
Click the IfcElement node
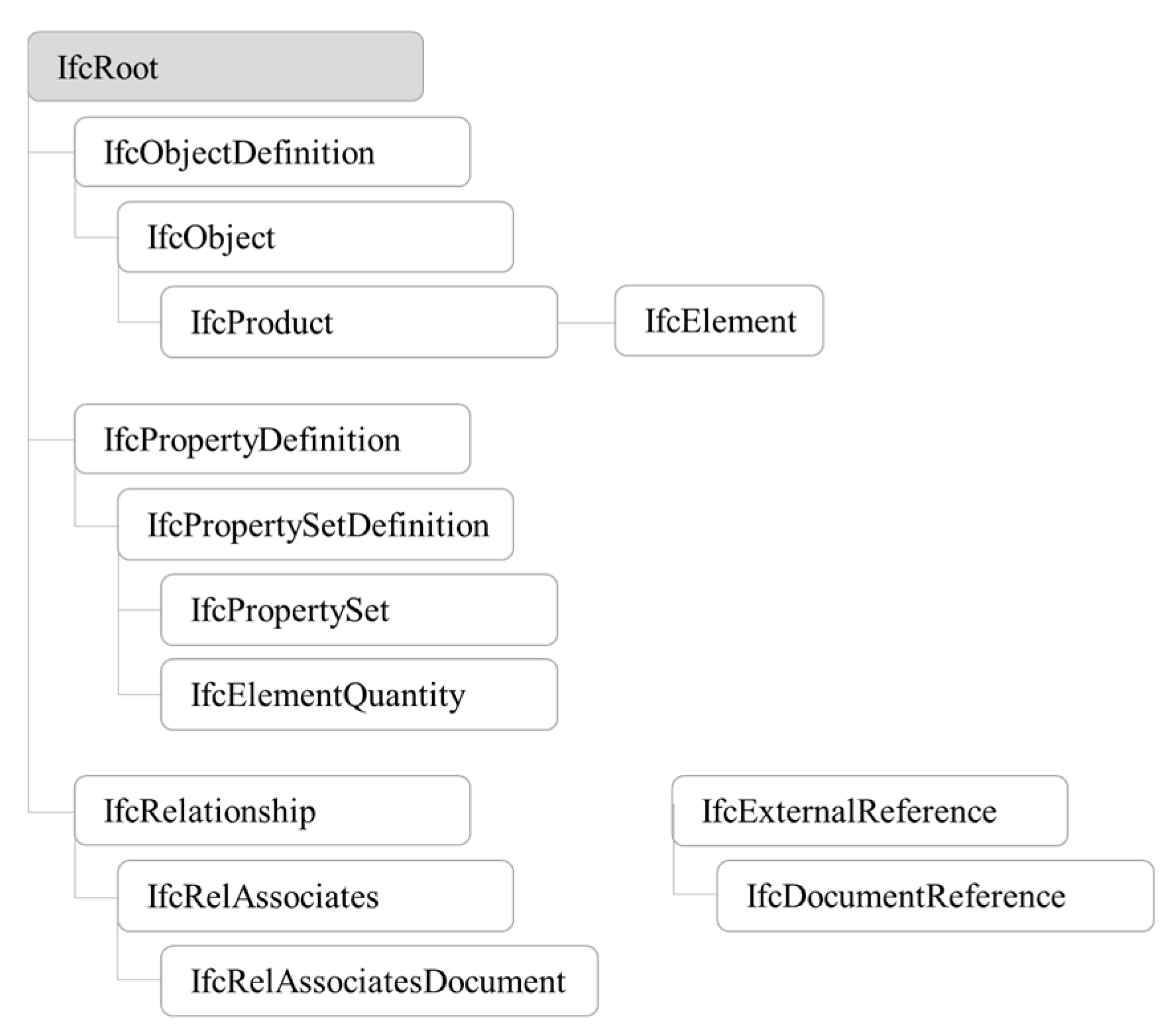coord(719,321)
